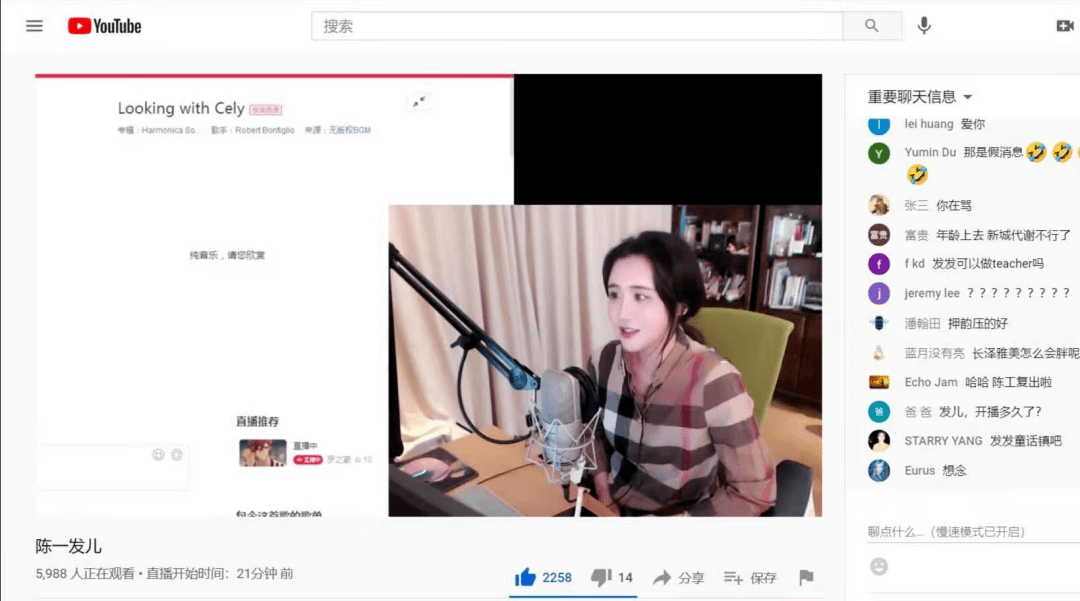Viewport: 1080px width, 601px height.
Task: Expand the 重要聊天信息 chat filter dropdown
Action: pyautogui.click(x=967, y=97)
